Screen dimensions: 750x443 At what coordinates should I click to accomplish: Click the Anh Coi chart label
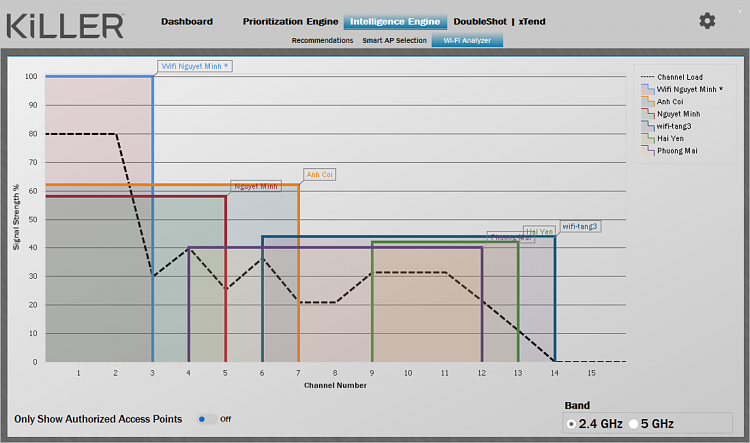pos(320,175)
